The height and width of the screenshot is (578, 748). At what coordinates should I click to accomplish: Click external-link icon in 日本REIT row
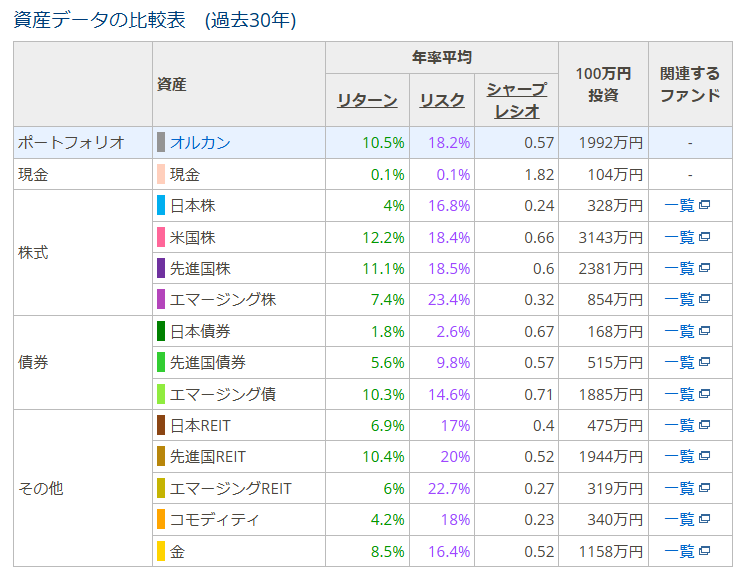pyautogui.click(x=704, y=425)
